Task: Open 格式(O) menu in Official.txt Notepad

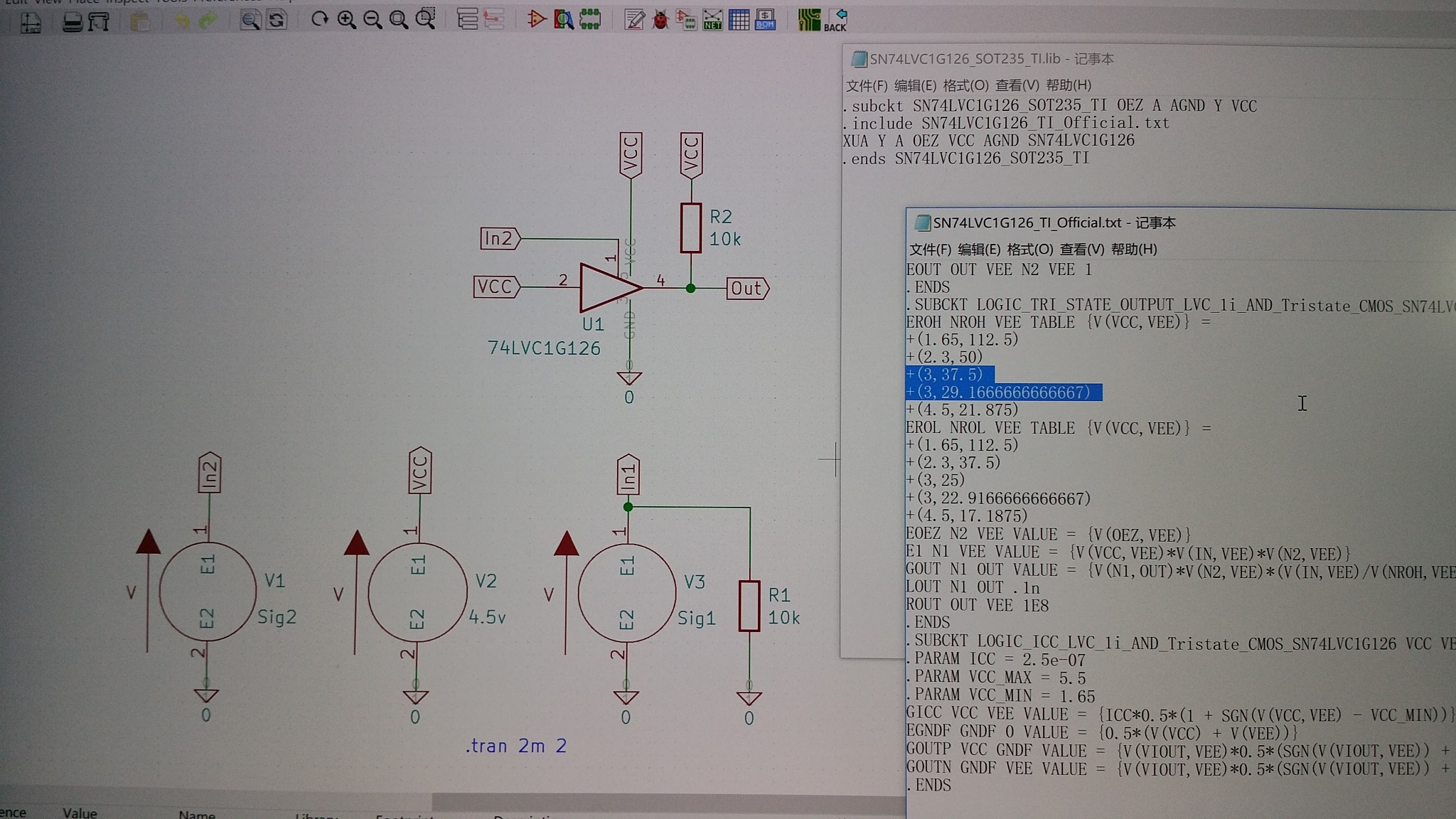Action: point(1030,250)
